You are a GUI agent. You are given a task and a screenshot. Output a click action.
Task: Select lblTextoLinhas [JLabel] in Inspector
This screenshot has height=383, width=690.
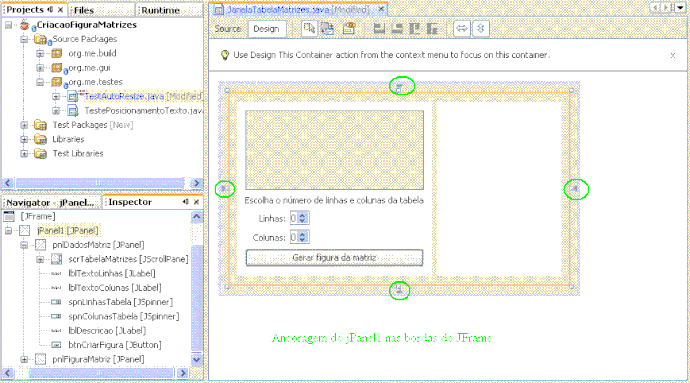tap(112, 273)
